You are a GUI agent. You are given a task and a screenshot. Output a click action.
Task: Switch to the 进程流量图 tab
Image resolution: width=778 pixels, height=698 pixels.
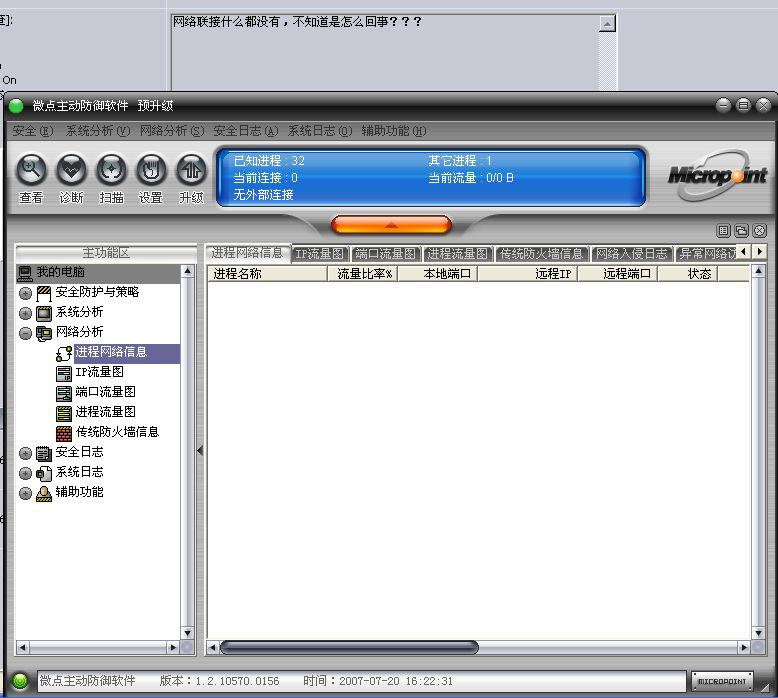[458, 254]
